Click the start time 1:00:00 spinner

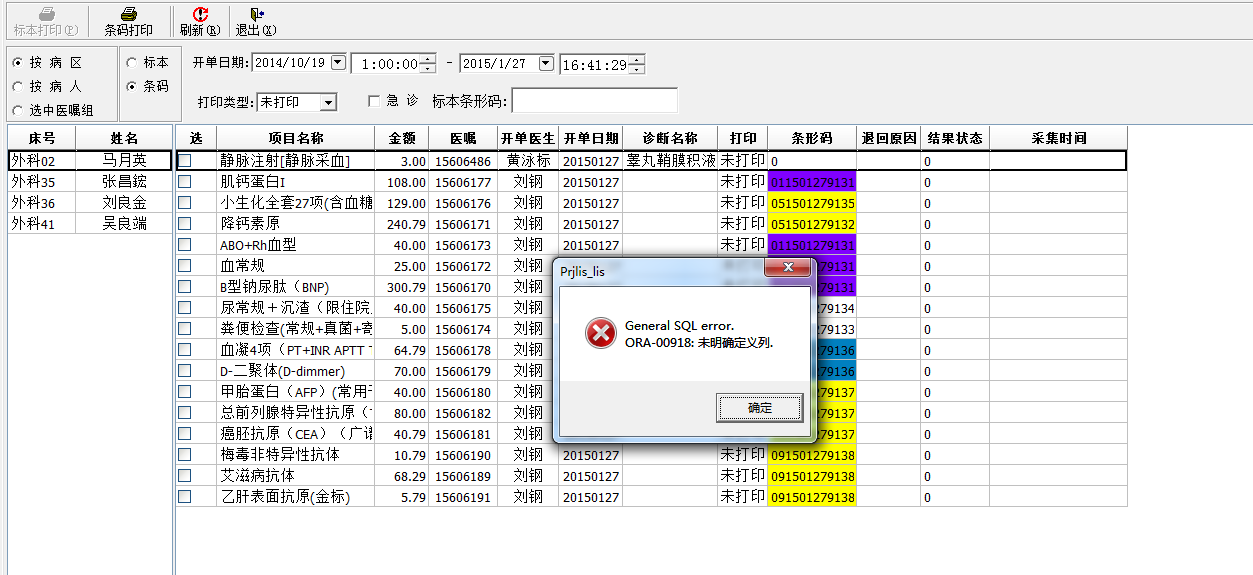(x=428, y=64)
